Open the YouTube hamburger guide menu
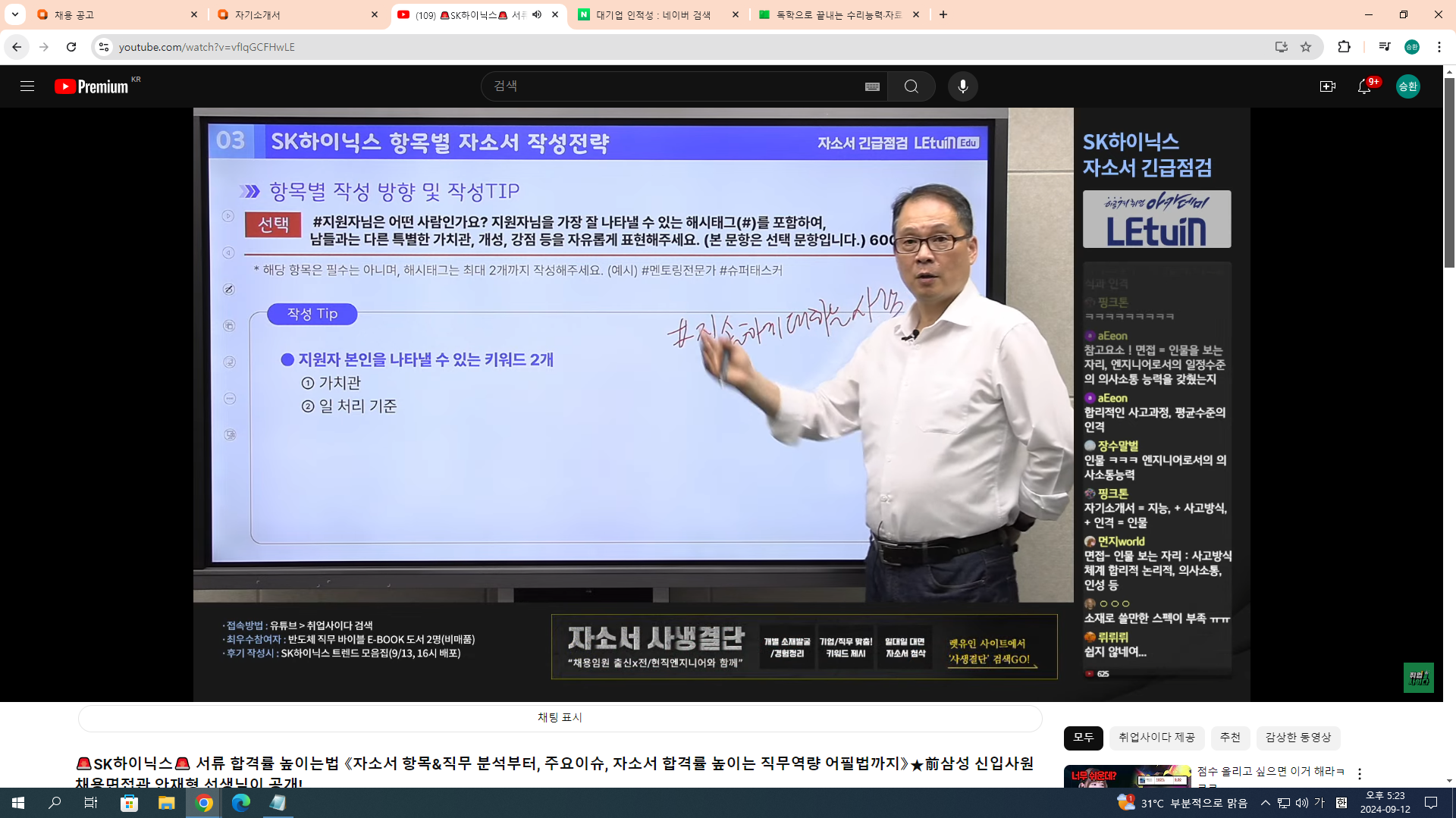The height and width of the screenshot is (818, 1456). pyautogui.click(x=27, y=86)
